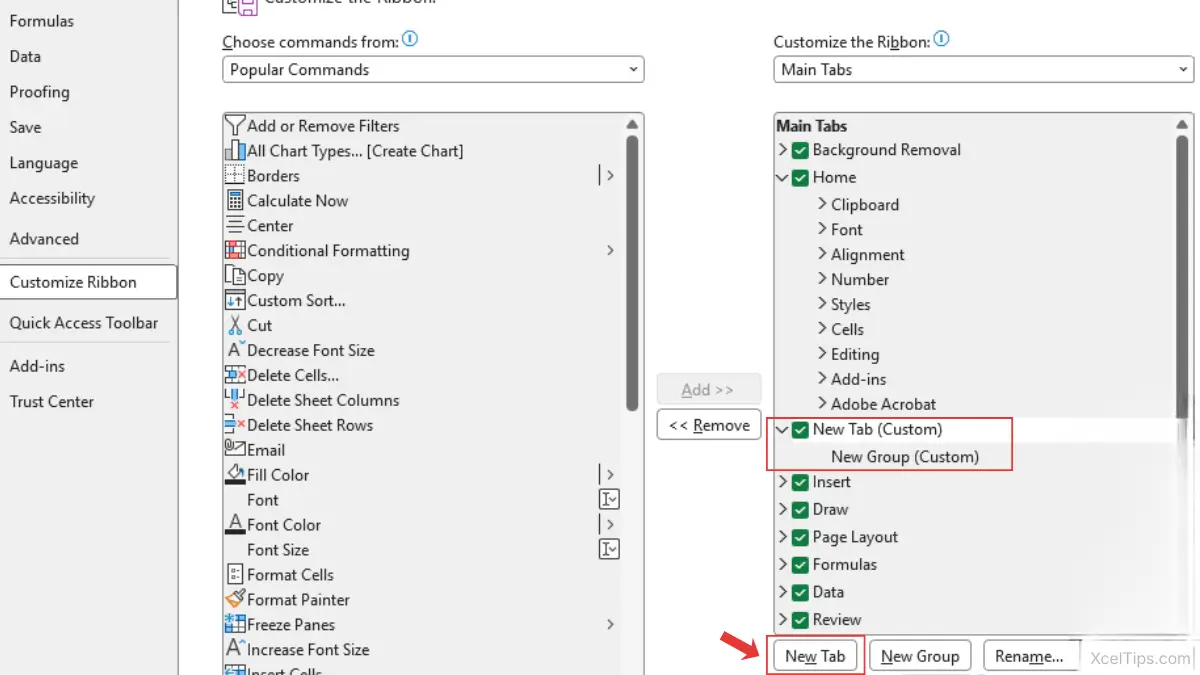
Task: Click the Cut scissors icon
Action: [x=235, y=325]
